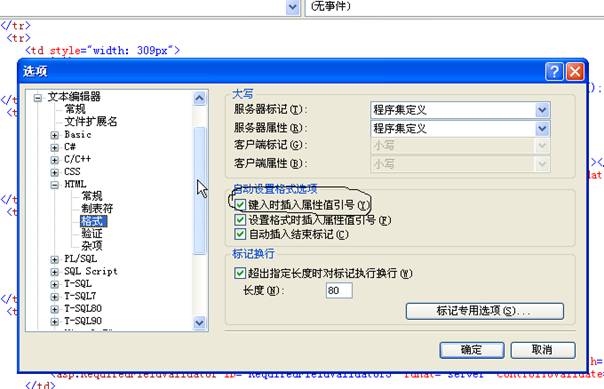Toggle 键入时插入属性值引号 checkbox

pos(240,205)
